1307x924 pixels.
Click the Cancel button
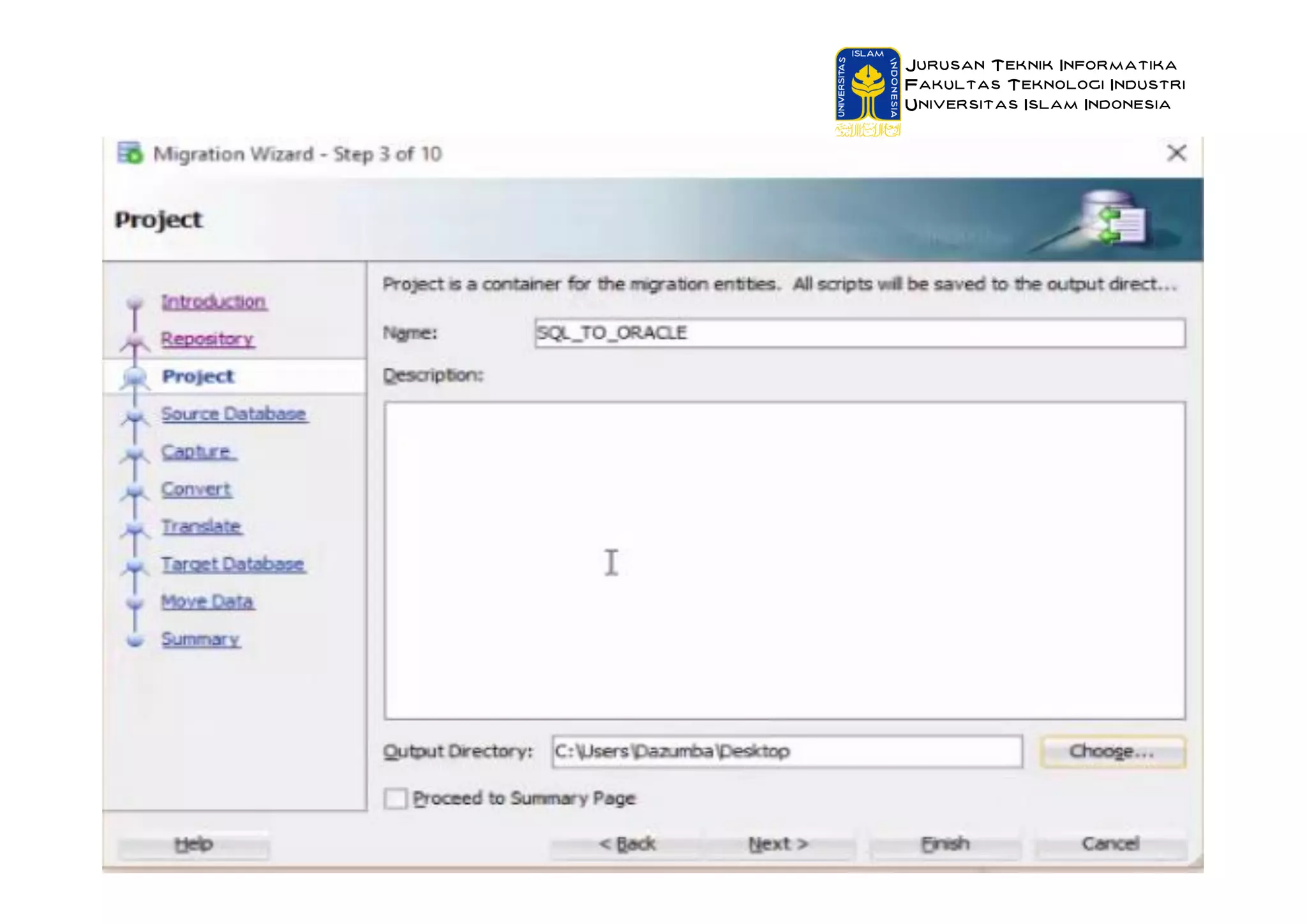tap(1110, 844)
